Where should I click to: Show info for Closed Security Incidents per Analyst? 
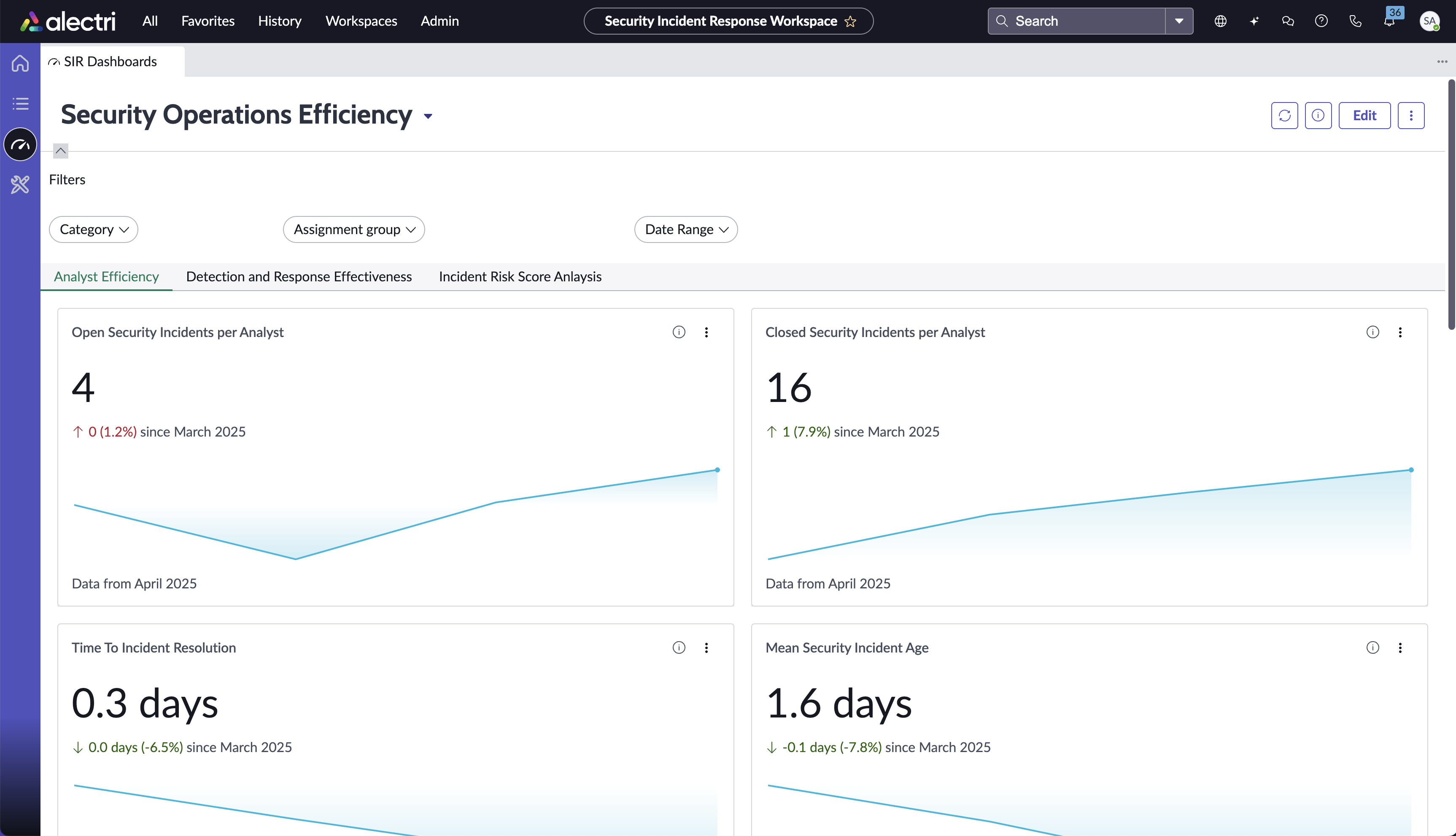(x=1373, y=332)
